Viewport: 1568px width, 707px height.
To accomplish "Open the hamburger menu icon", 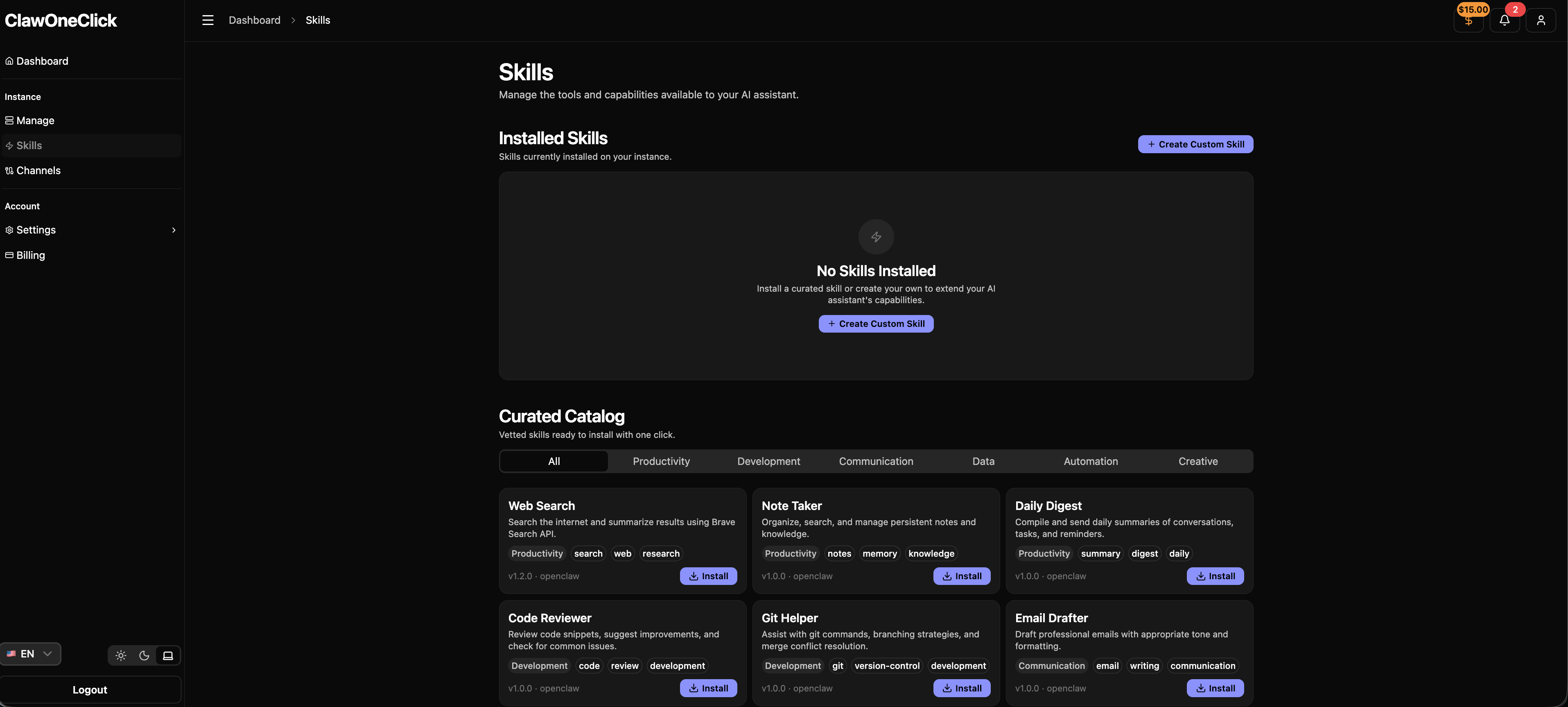I will [x=208, y=20].
